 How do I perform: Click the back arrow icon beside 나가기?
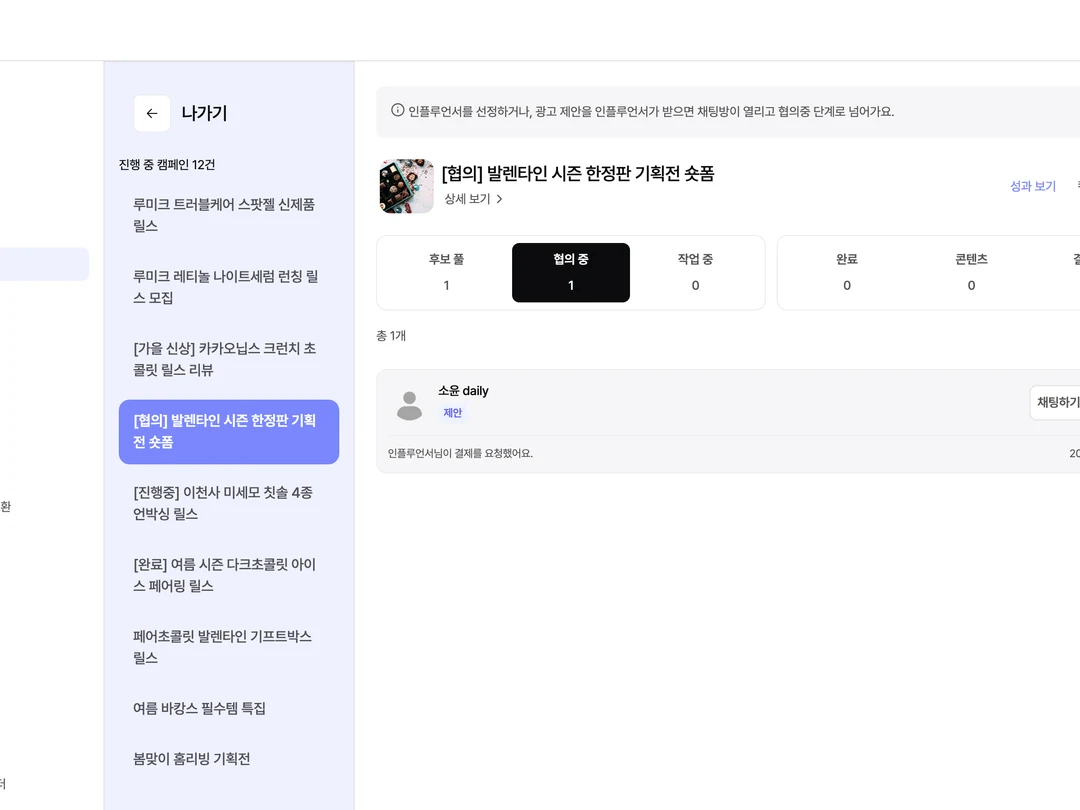point(152,113)
